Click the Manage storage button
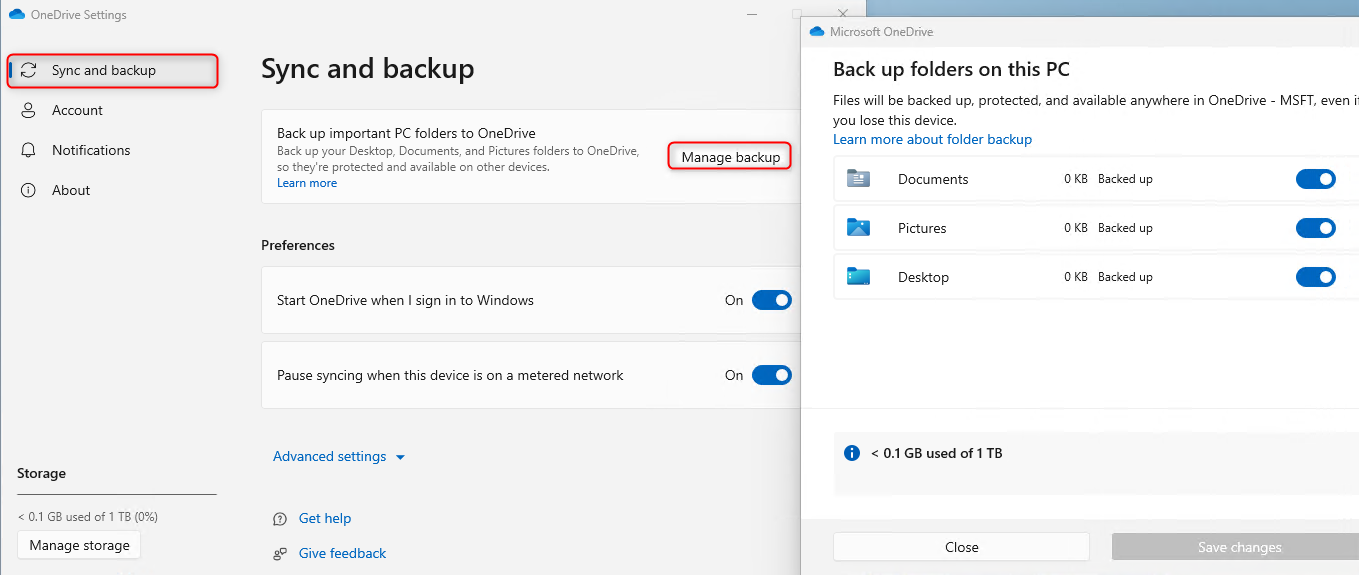 tap(80, 545)
